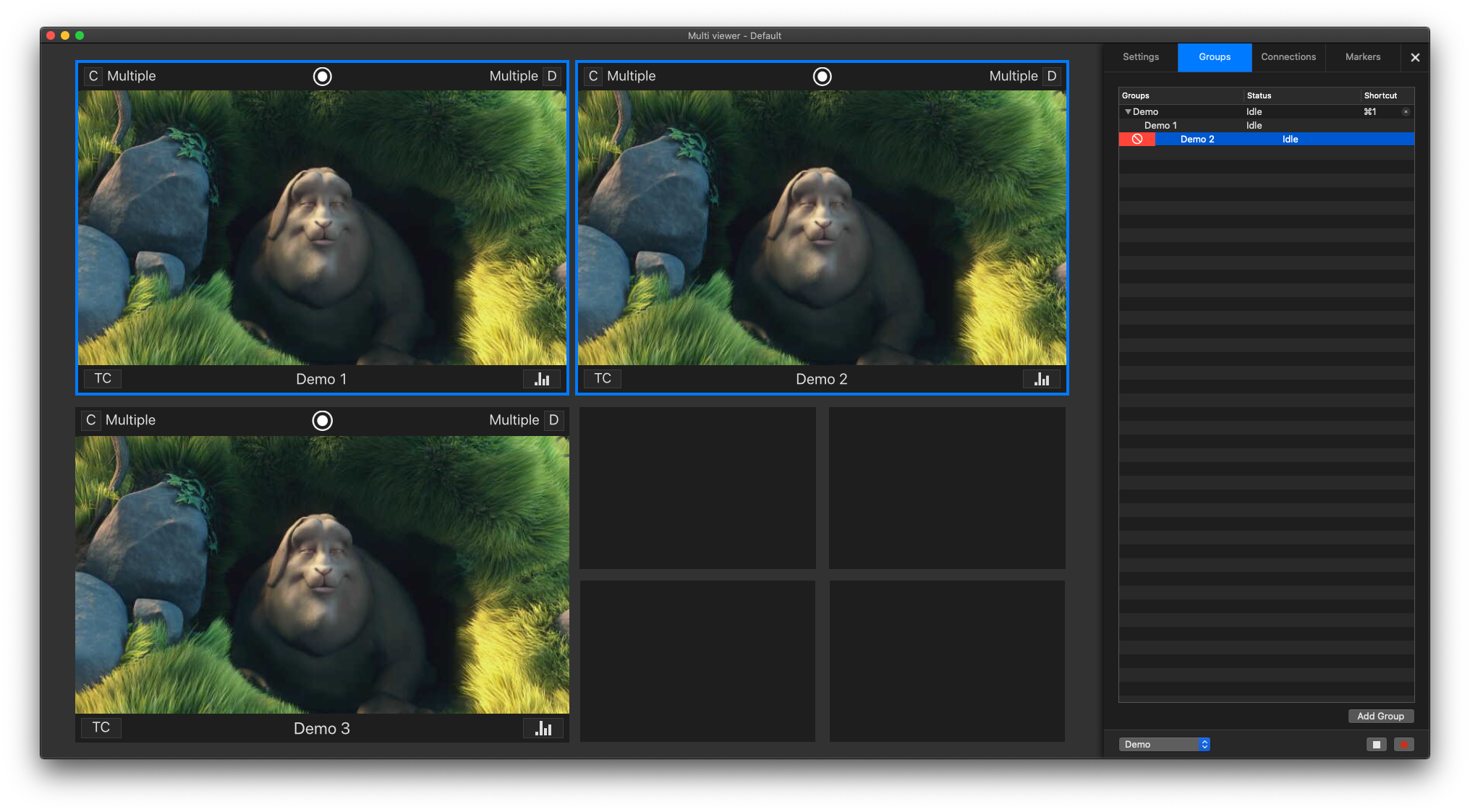Screen dimensions: 1470x812
Task: Open the Demo group dropdown
Action: [1164, 745]
